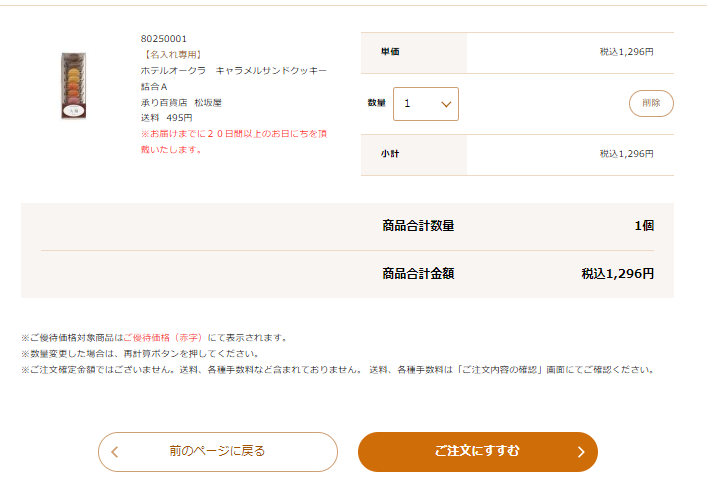
Task: Remove the item with the 削除 button
Action: [x=651, y=103]
